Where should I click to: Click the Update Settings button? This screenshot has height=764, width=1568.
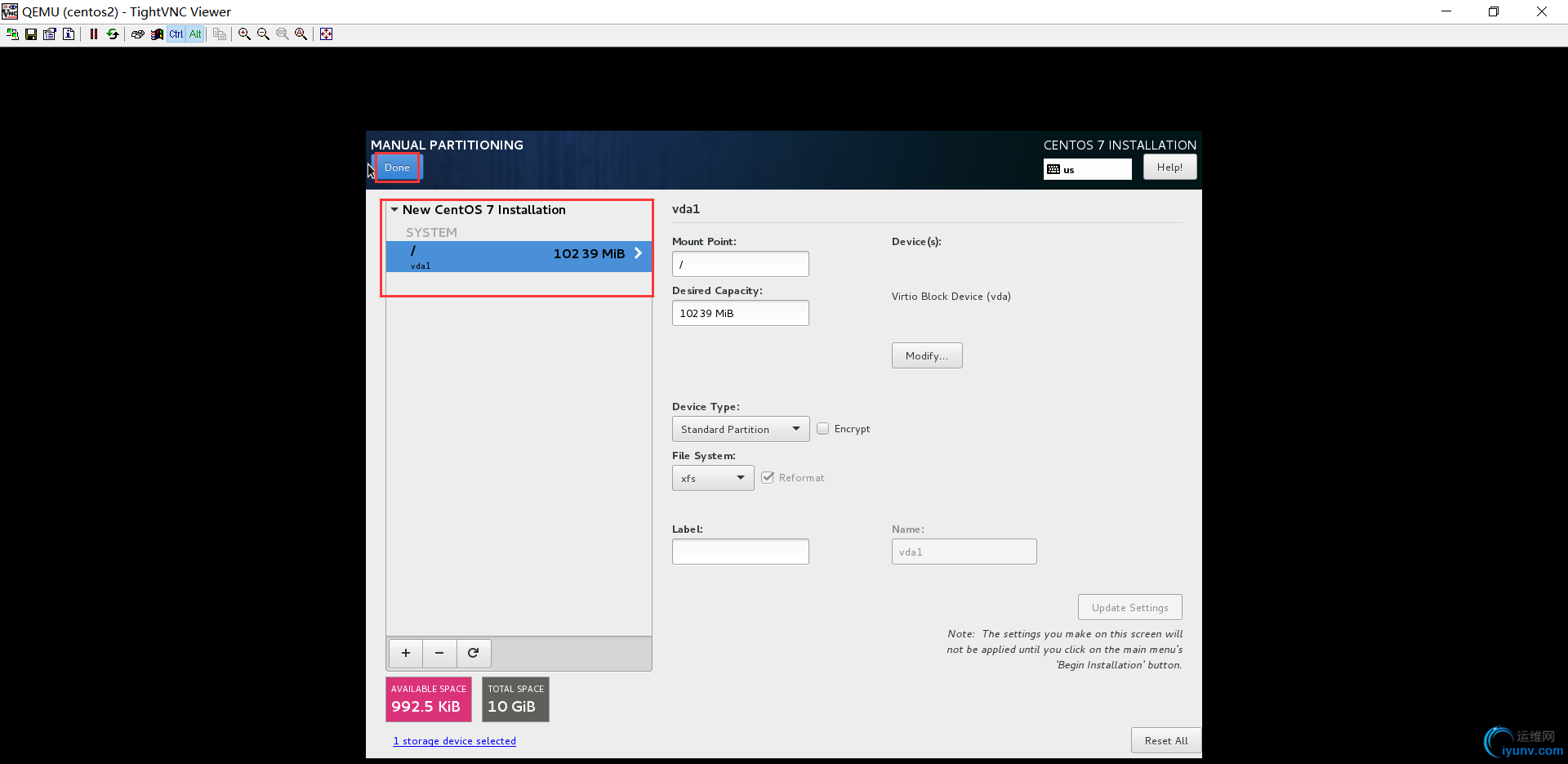(x=1129, y=607)
